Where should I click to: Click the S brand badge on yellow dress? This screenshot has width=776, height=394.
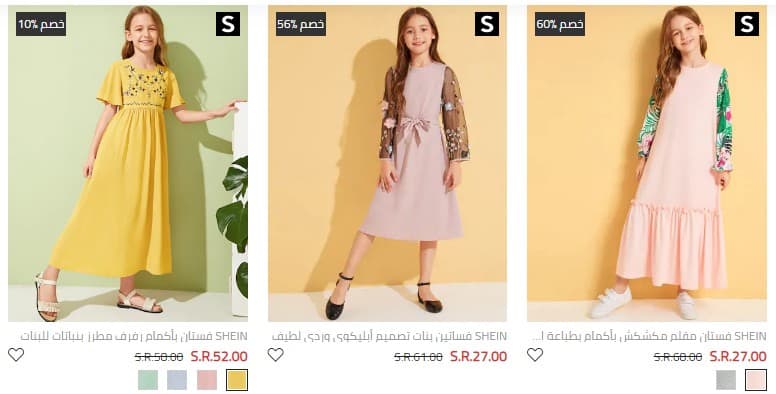tap(228, 24)
